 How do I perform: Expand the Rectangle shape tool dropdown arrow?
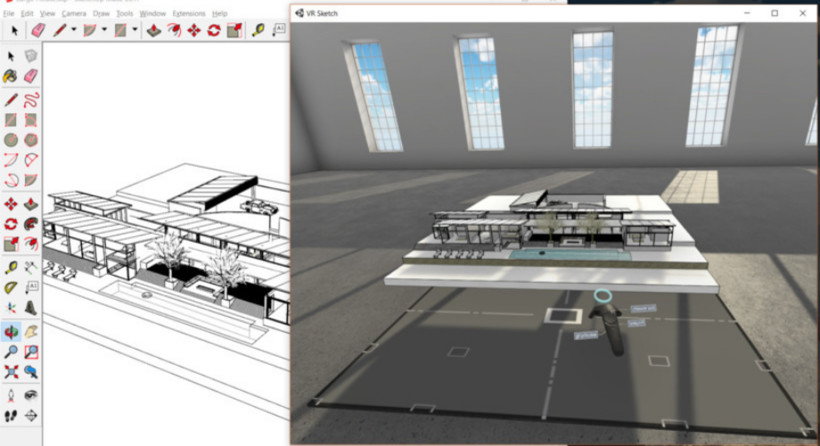pos(134,31)
